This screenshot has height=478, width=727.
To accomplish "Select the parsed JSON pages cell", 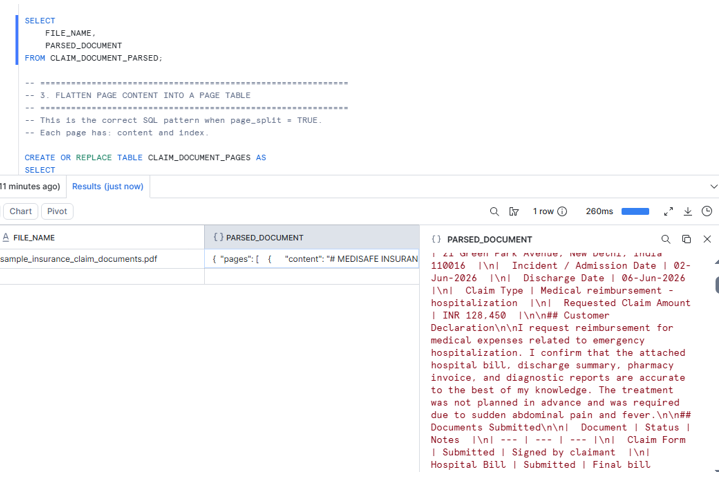I will (x=312, y=259).
